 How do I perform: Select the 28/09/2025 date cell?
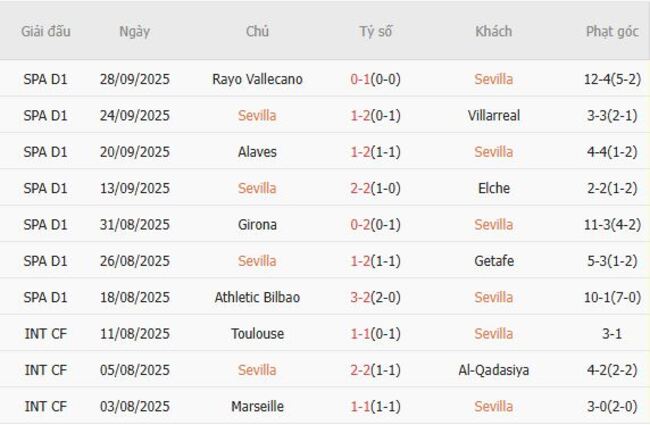click(x=134, y=79)
